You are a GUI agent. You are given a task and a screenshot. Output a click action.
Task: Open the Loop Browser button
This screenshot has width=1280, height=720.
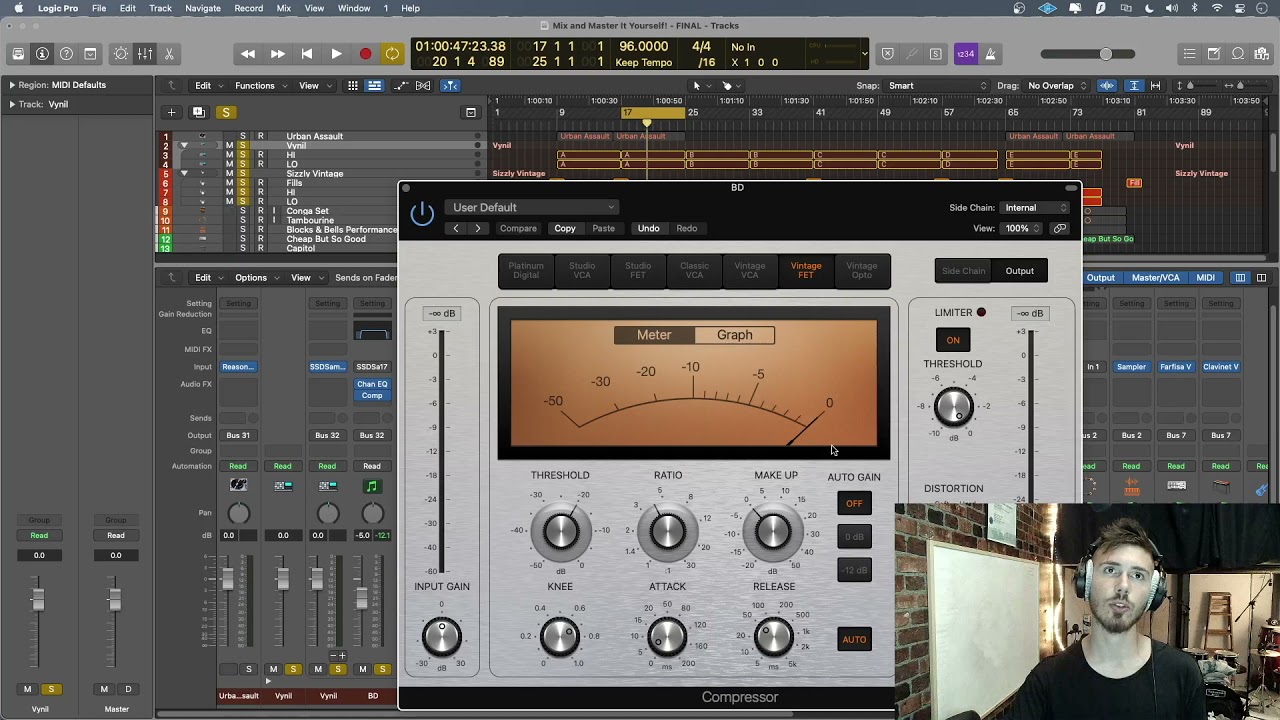[1238, 54]
